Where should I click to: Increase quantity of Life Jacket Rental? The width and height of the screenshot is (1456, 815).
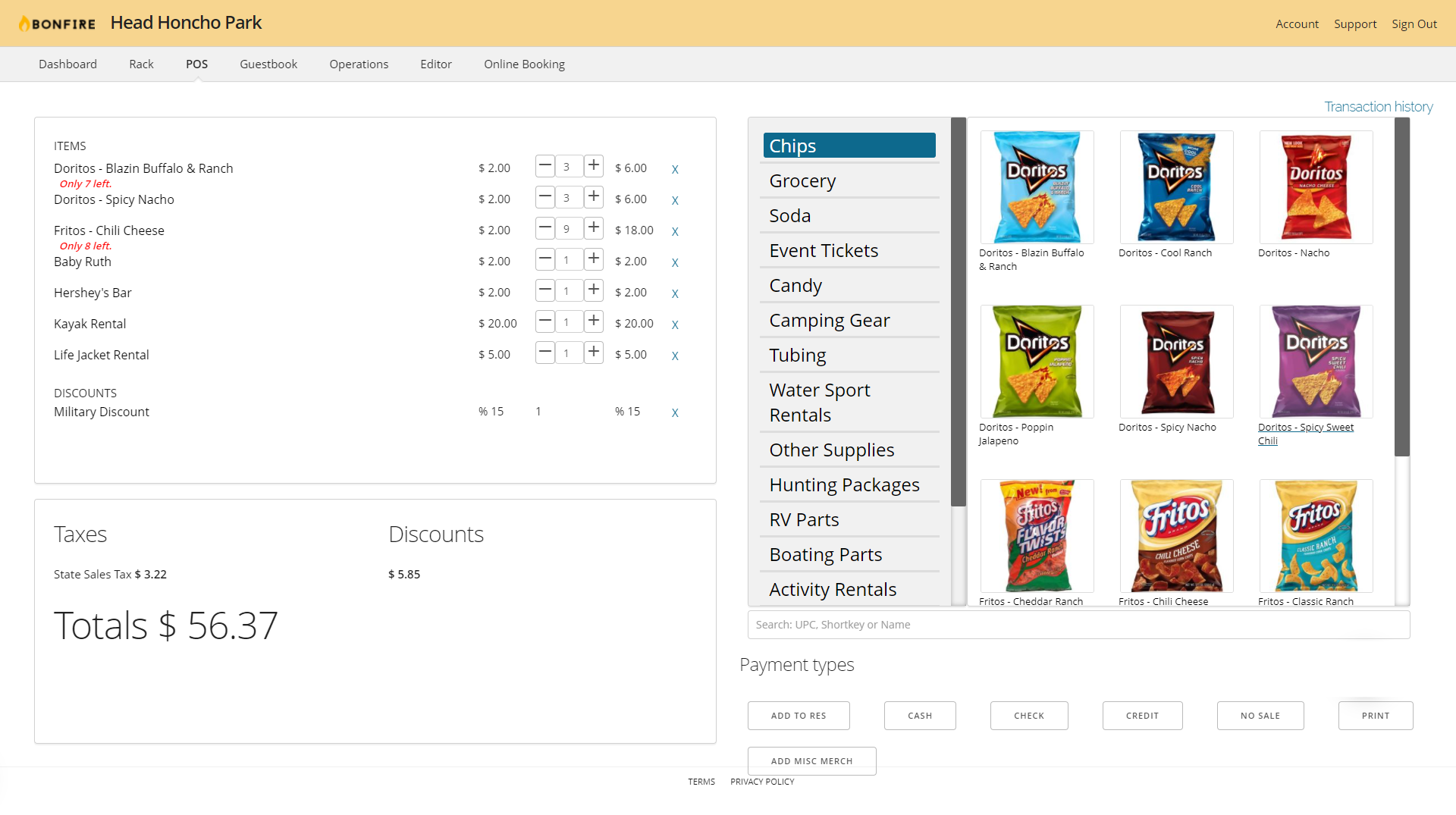pyautogui.click(x=594, y=352)
